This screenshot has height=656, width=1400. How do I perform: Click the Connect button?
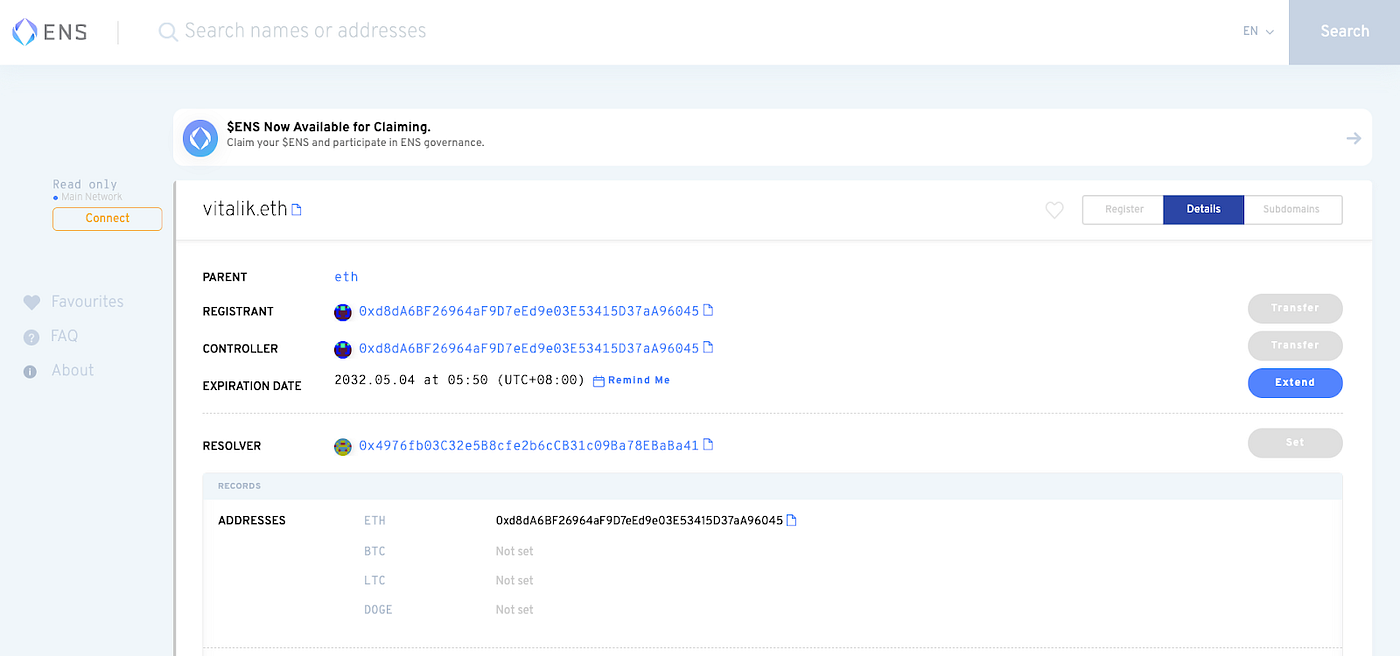pyautogui.click(x=107, y=218)
